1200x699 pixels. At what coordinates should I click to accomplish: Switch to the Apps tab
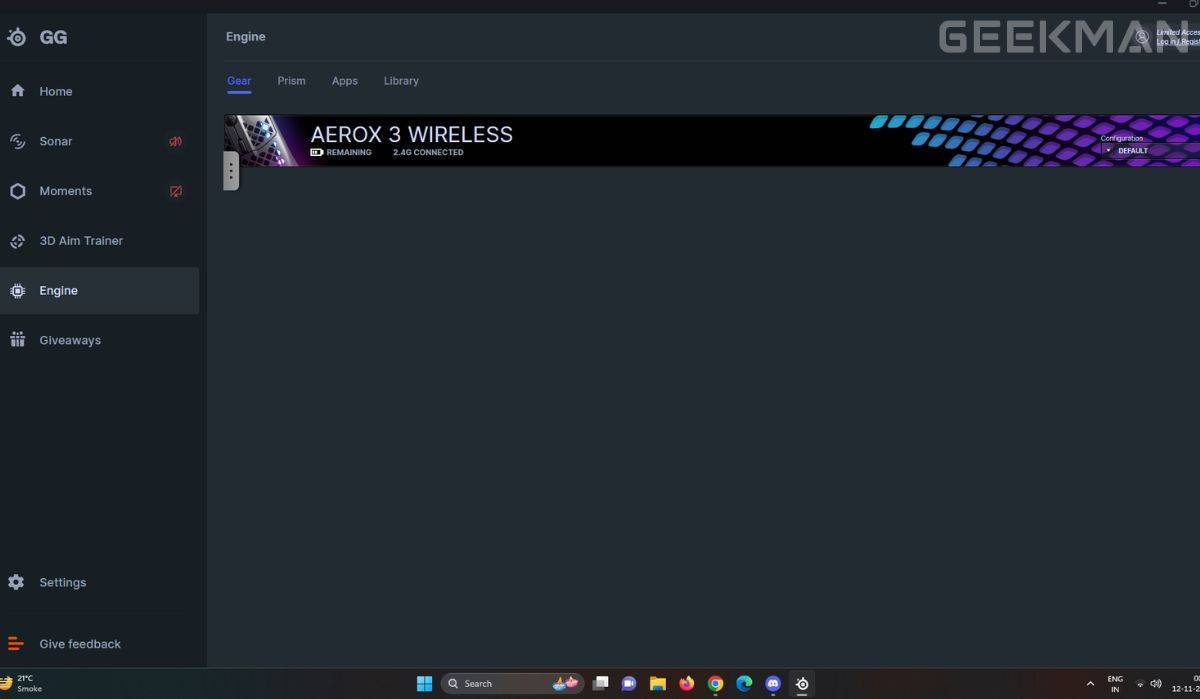(345, 81)
